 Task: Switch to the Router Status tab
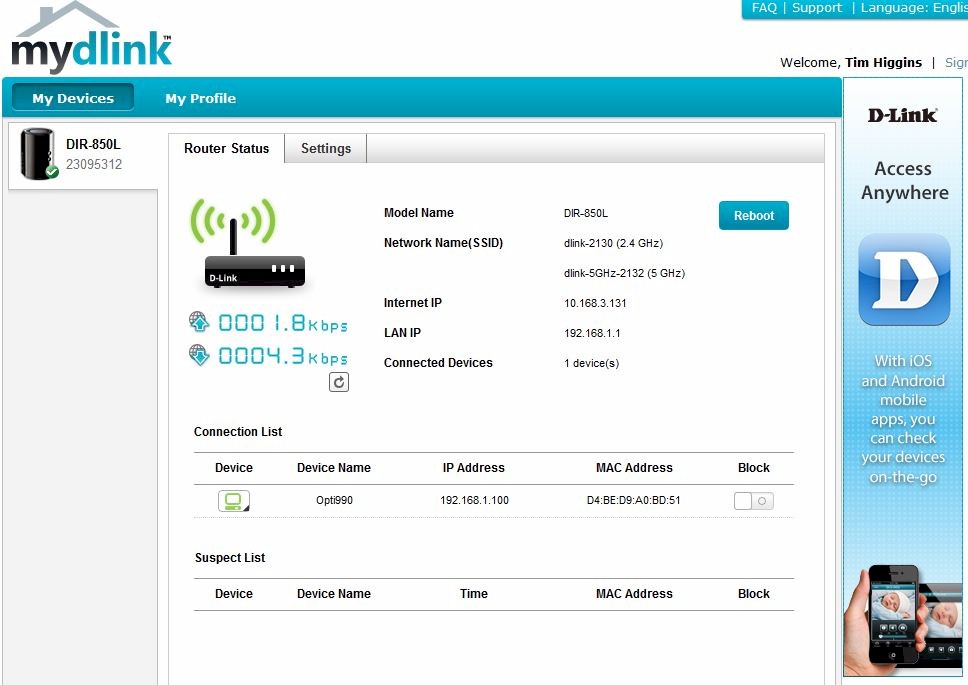[x=227, y=148]
